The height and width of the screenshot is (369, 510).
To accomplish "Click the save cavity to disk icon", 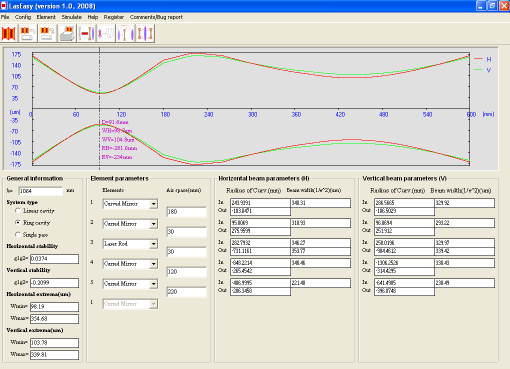I will [47, 34].
